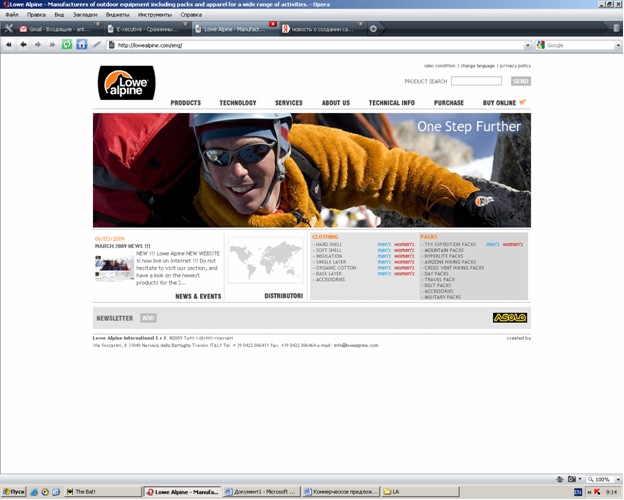Close the Gmail tab
Screen dimensions: 624x500
point(97,24)
